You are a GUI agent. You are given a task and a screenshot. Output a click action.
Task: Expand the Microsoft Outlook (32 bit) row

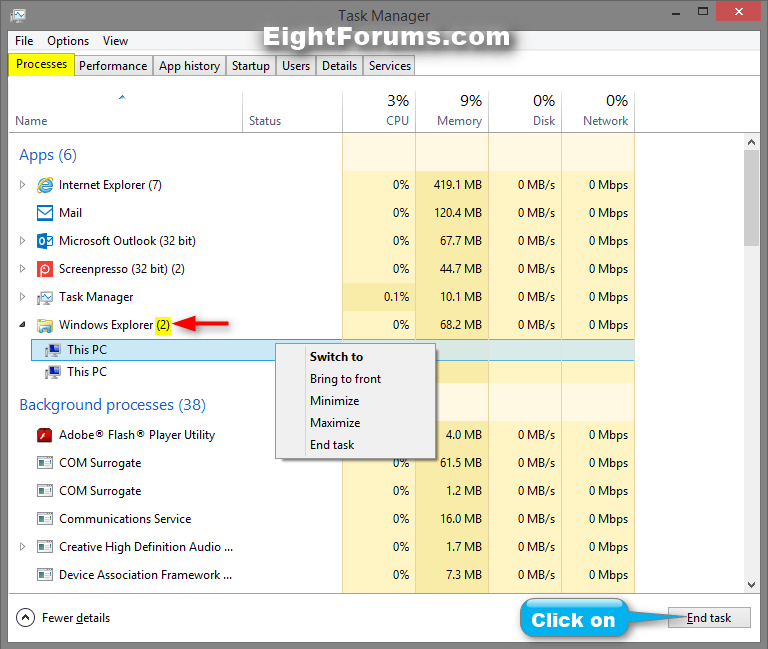pyautogui.click(x=22, y=240)
